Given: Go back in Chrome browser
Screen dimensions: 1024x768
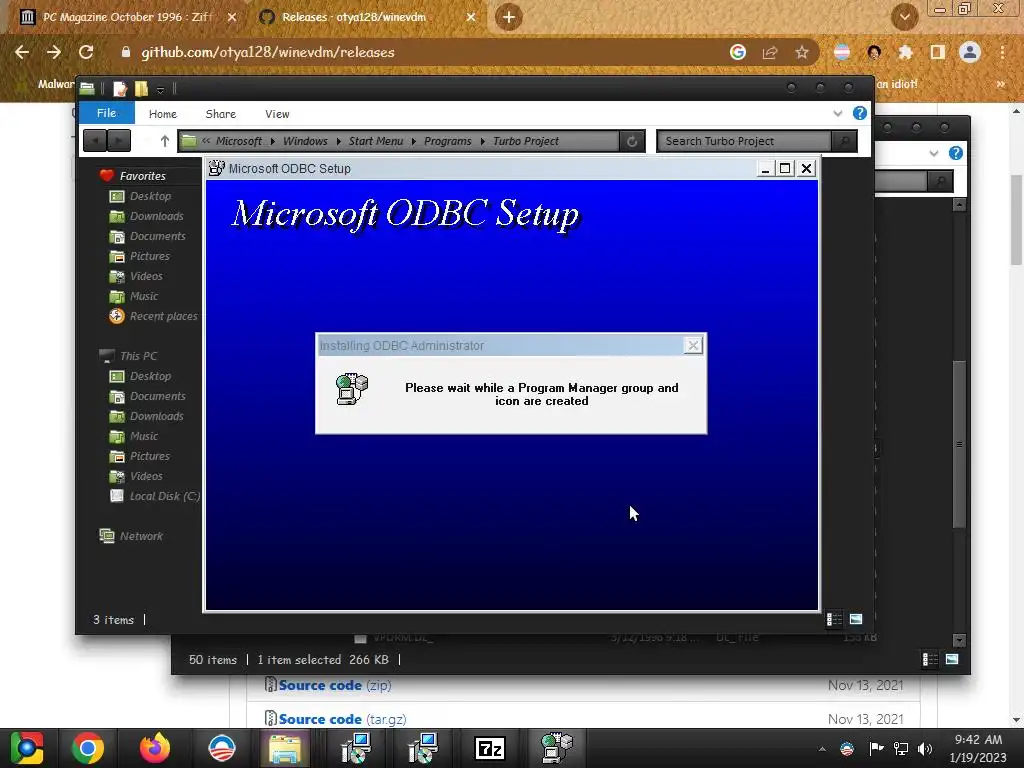Looking at the screenshot, I should pos(22,52).
